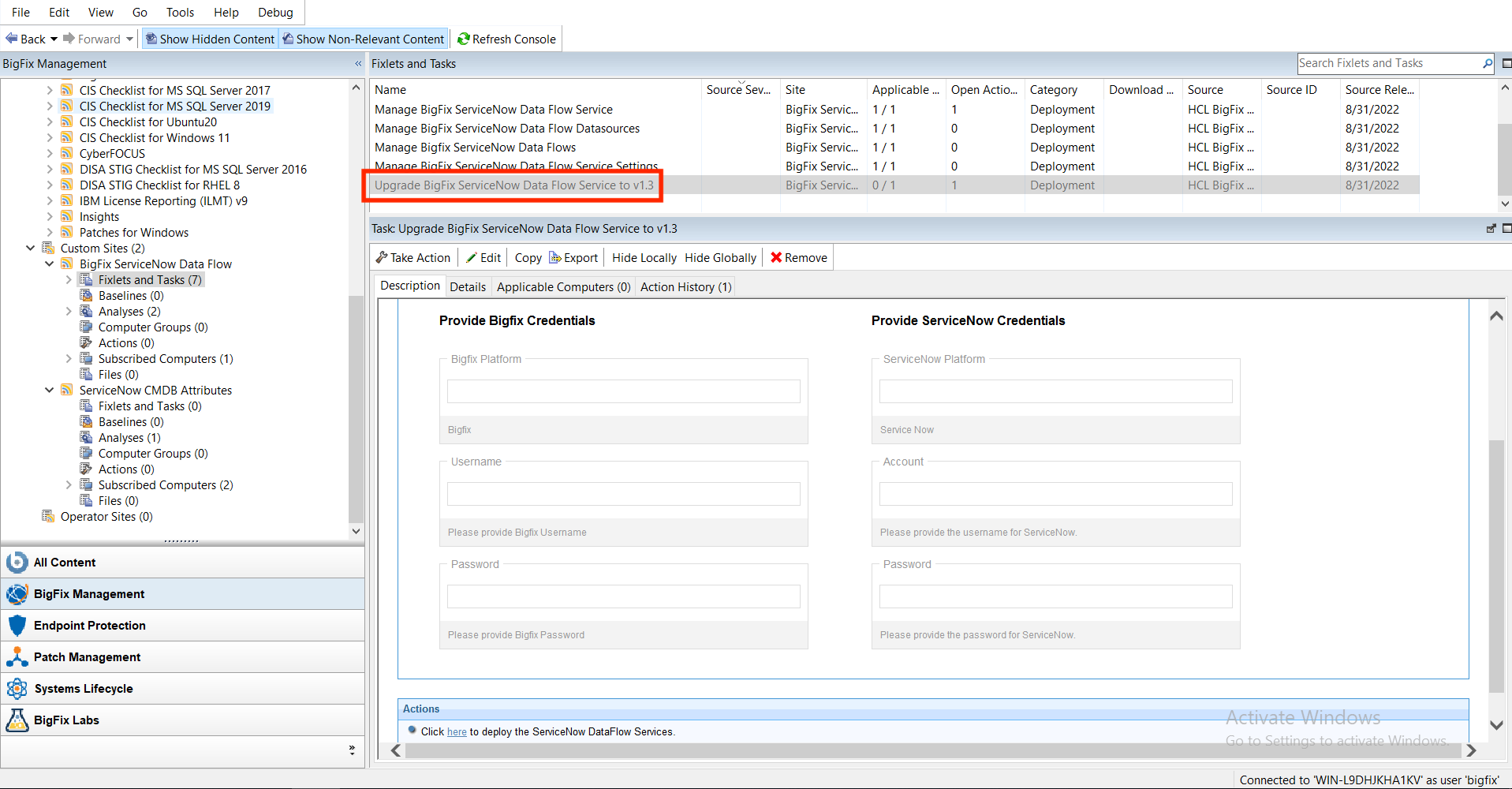The image size is (1512, 789).
Task: Open the Edit menu
Action: tap(59, 13)
